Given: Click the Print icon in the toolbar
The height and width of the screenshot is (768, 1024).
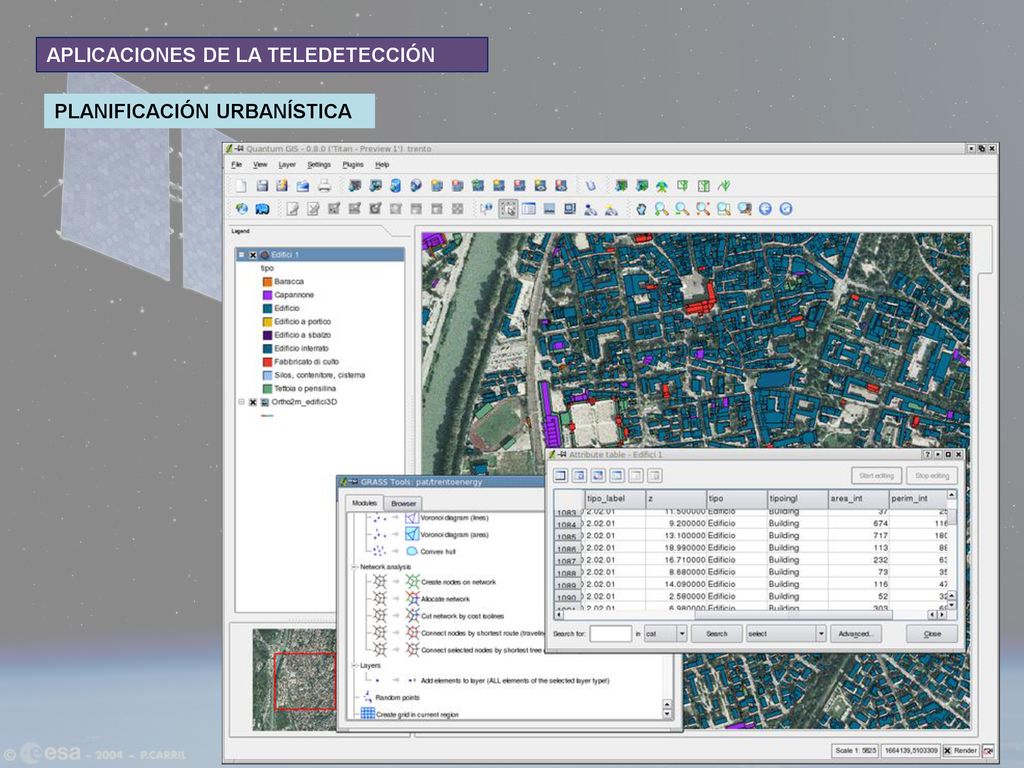Looking at the screenshot, I should (324, 186).
